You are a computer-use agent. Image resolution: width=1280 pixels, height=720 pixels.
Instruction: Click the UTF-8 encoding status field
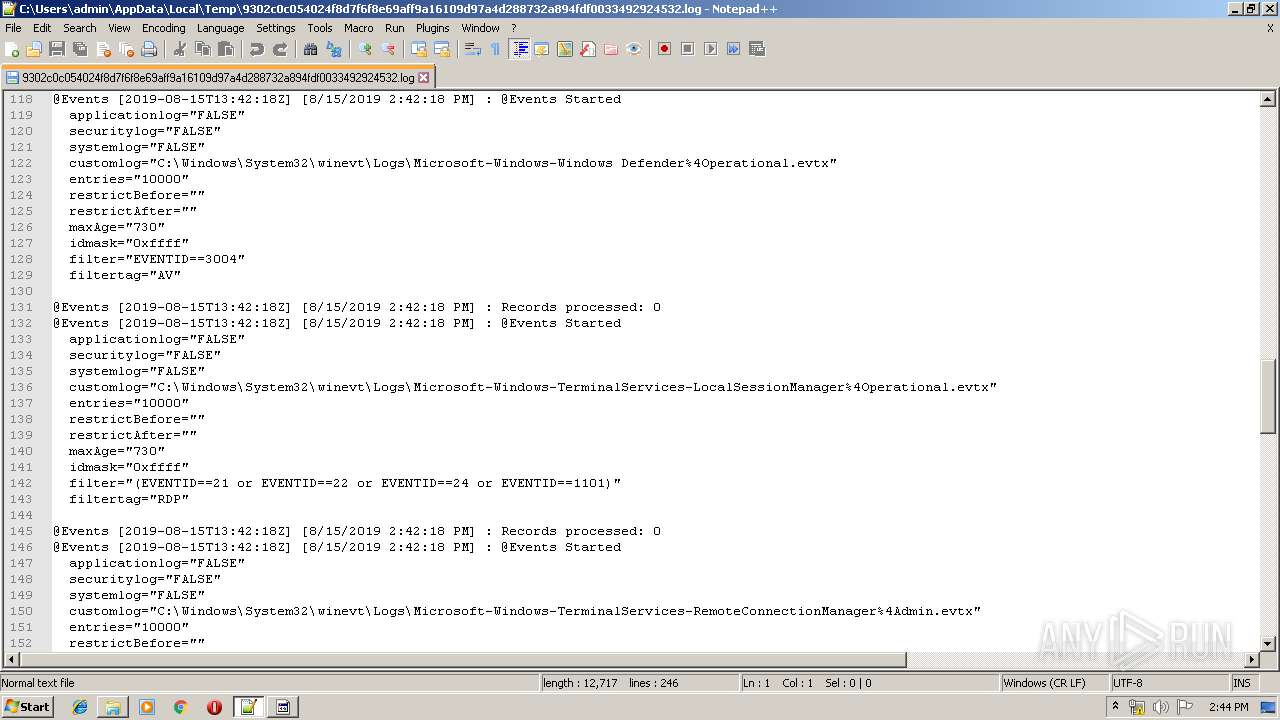pyautogui.click(x=1169, y=683)
